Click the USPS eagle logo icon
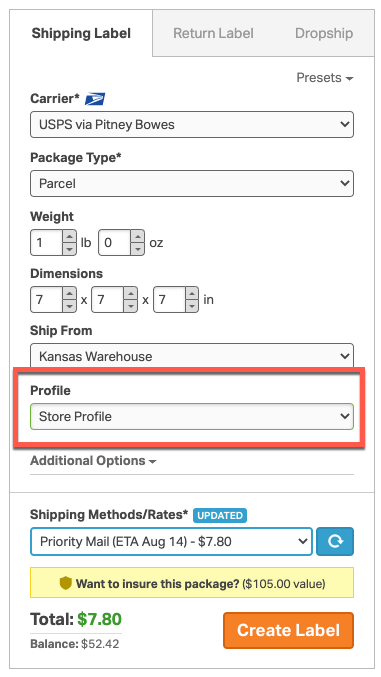 95,99
